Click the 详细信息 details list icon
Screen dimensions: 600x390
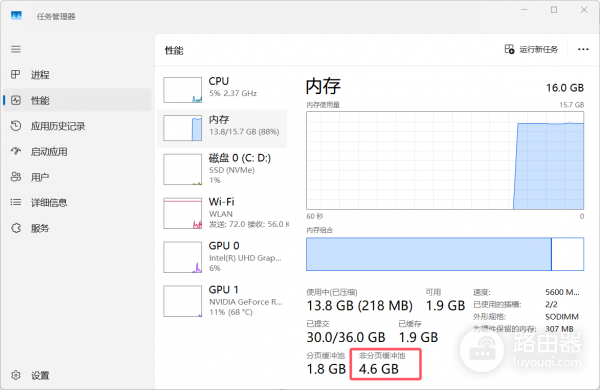pyautogui.click(x=16, y=202)
